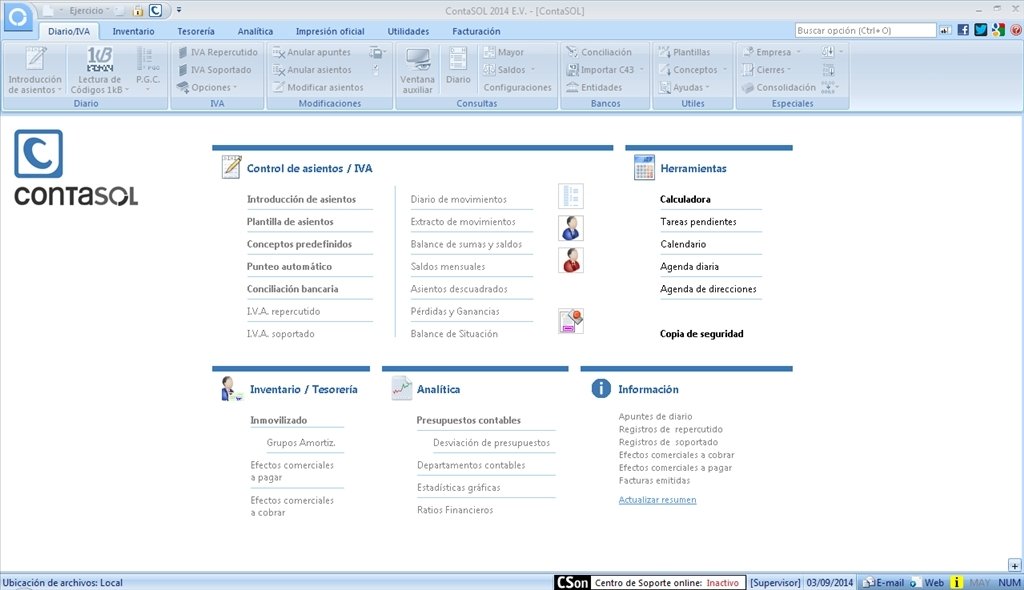Open the Facebook icon in the top bar
This screenshot has width=1024, height=590.
(x=963, y=30)
